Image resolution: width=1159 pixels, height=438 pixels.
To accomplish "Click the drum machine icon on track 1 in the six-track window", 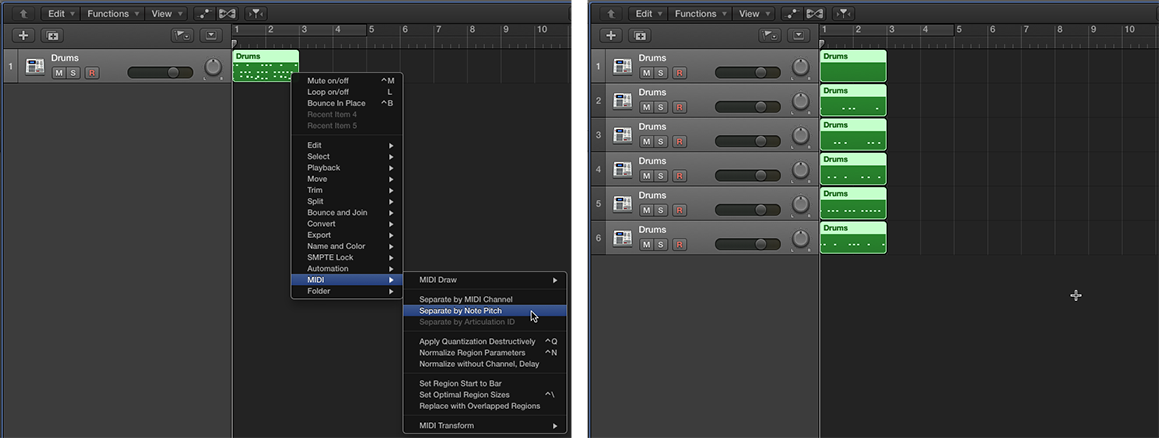I will coord(622,66).
